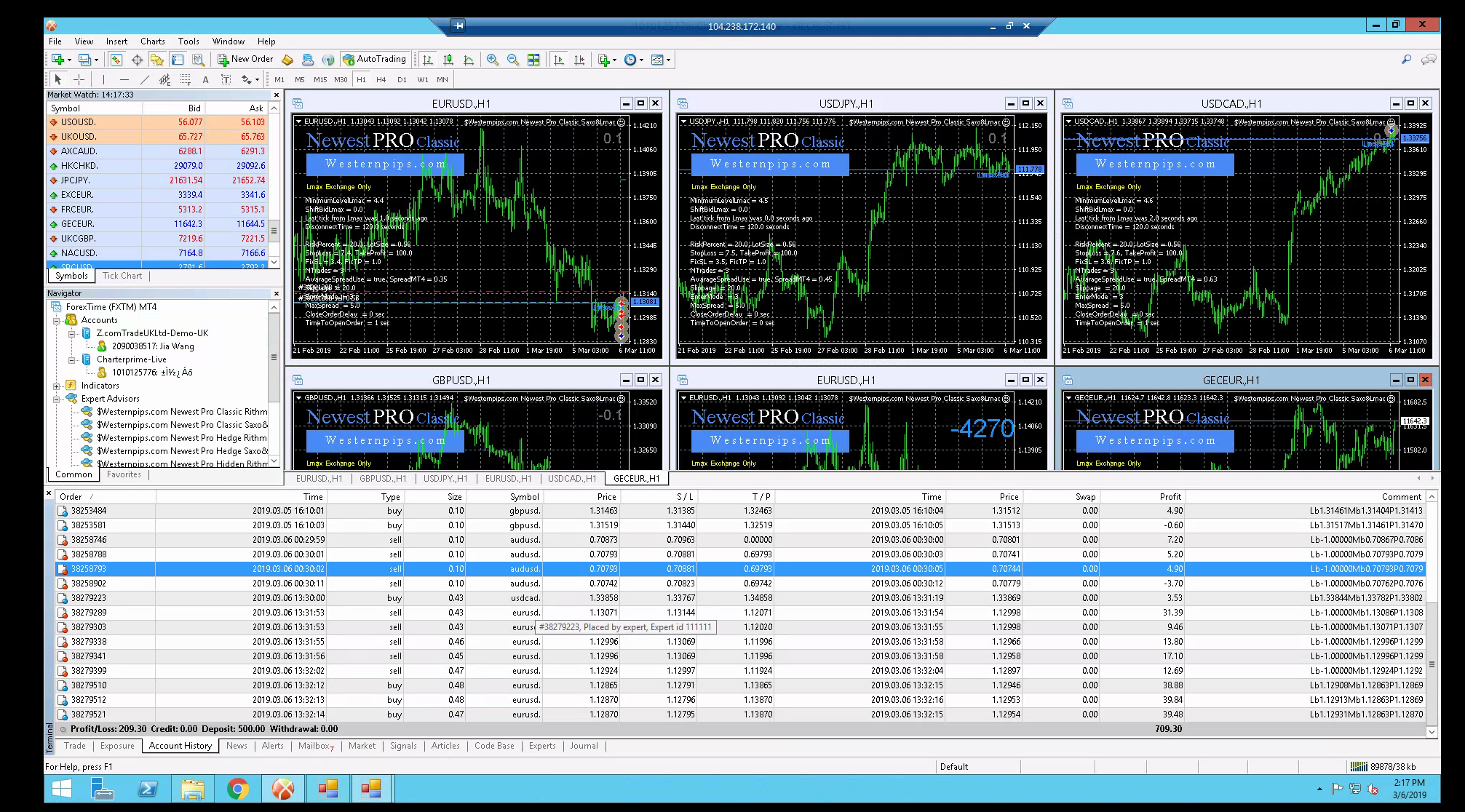Viewport: 1465px width, 812px height.
Task: Open the Arrows objects dropdown
Action: point(250,79)
